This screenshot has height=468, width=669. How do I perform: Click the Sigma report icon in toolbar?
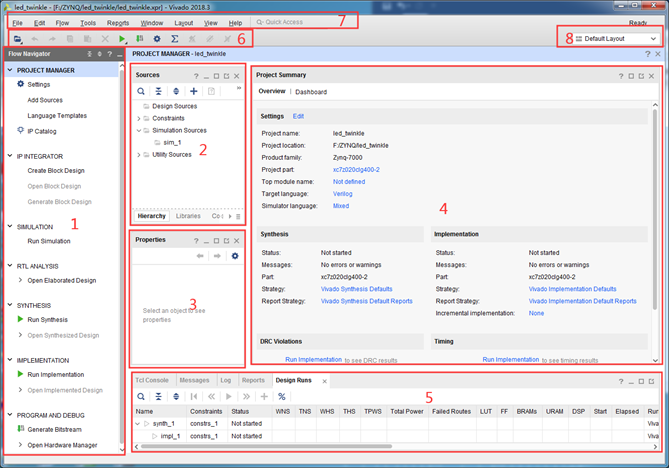tap(175, 39)
